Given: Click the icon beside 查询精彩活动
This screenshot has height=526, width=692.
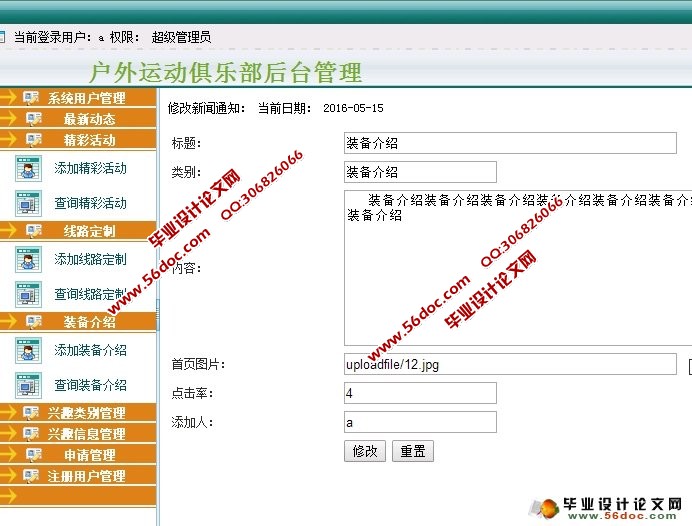Looking at the screenshot, I should coord(27,203).
